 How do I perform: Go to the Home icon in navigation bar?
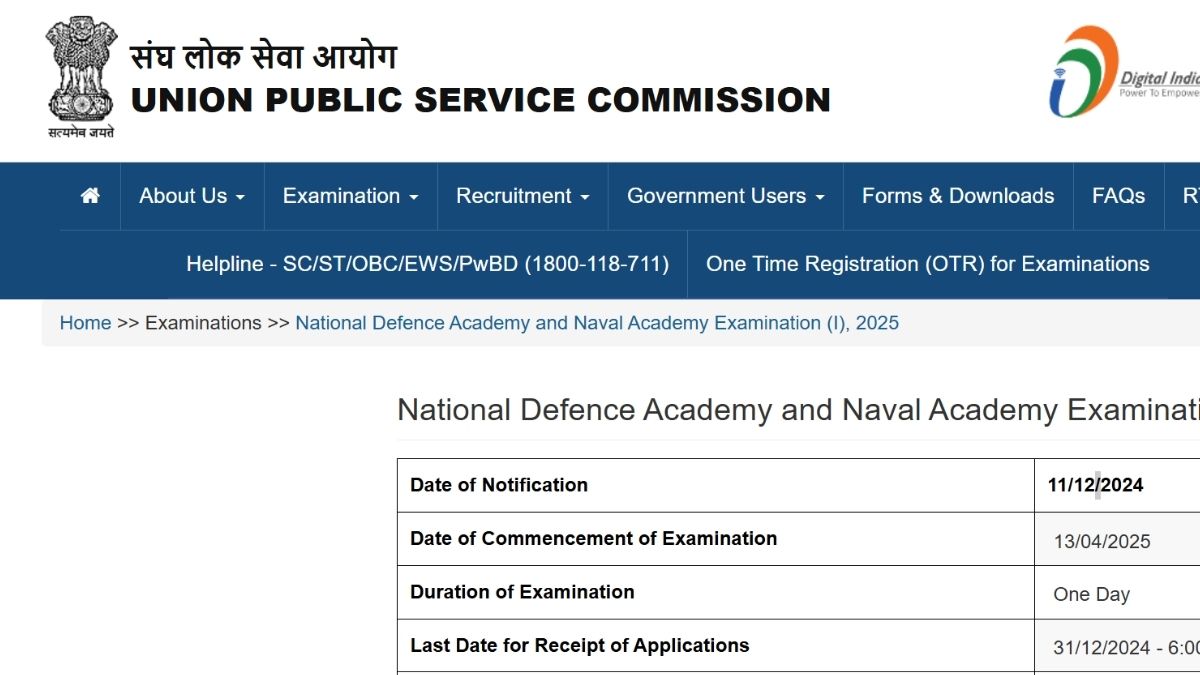pos(90,196)
